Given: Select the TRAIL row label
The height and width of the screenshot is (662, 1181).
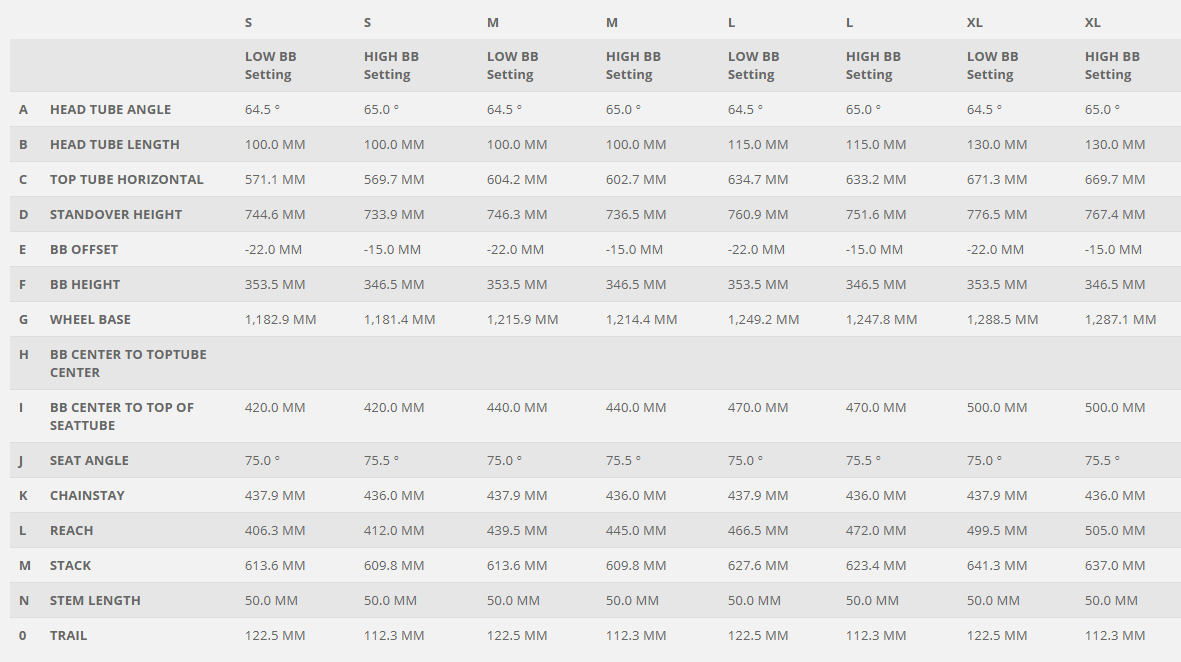Looking at the screenshot, I should [68, 635].
